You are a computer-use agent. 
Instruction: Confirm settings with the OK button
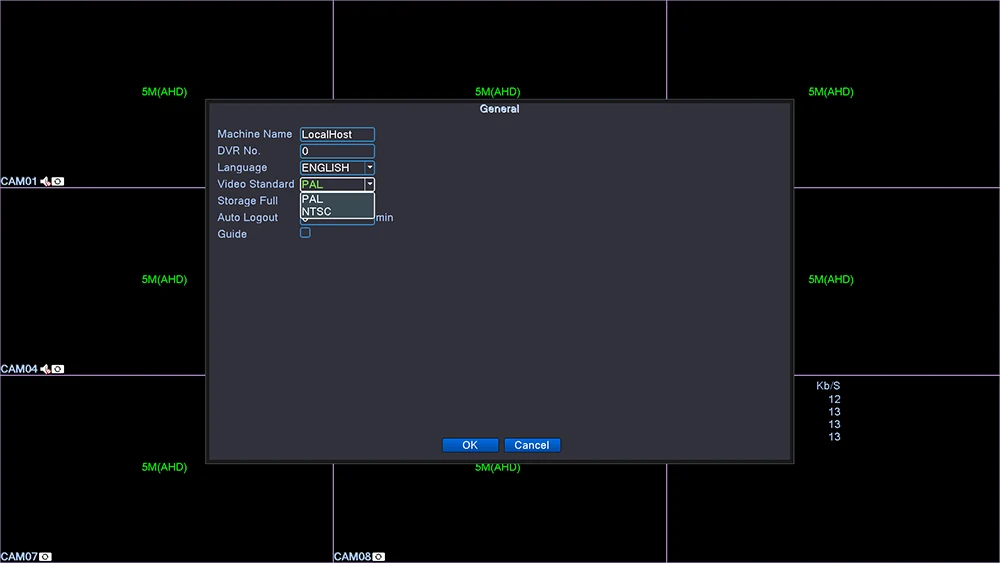[x=470, y=445]
